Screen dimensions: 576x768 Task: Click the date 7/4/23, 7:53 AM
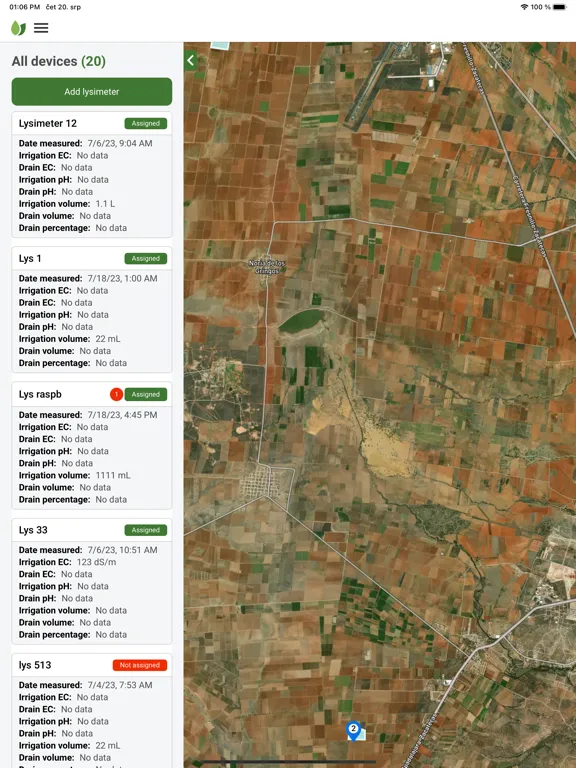point(120,685)
